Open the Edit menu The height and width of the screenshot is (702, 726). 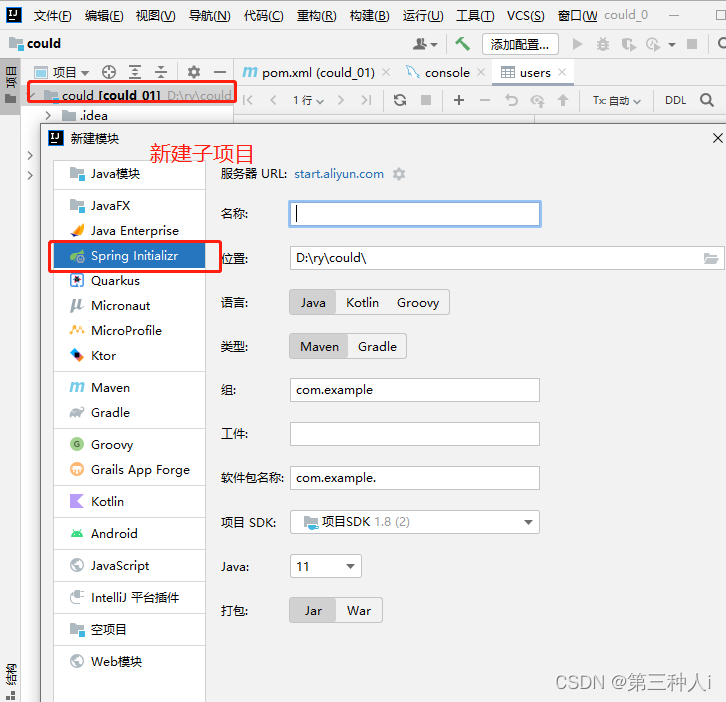(104, 16)
